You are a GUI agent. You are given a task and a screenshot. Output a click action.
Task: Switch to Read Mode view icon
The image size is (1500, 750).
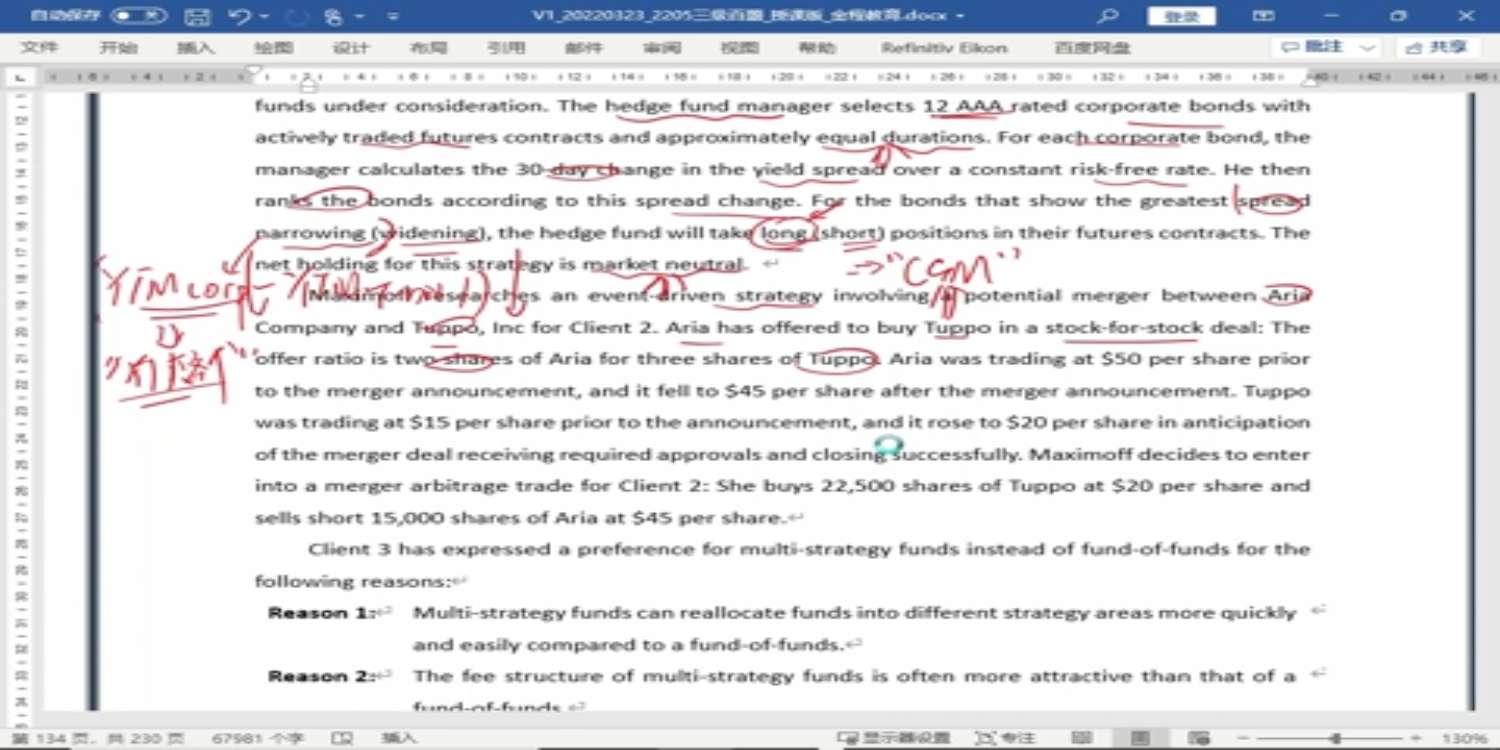click(x=1082, y=738)
